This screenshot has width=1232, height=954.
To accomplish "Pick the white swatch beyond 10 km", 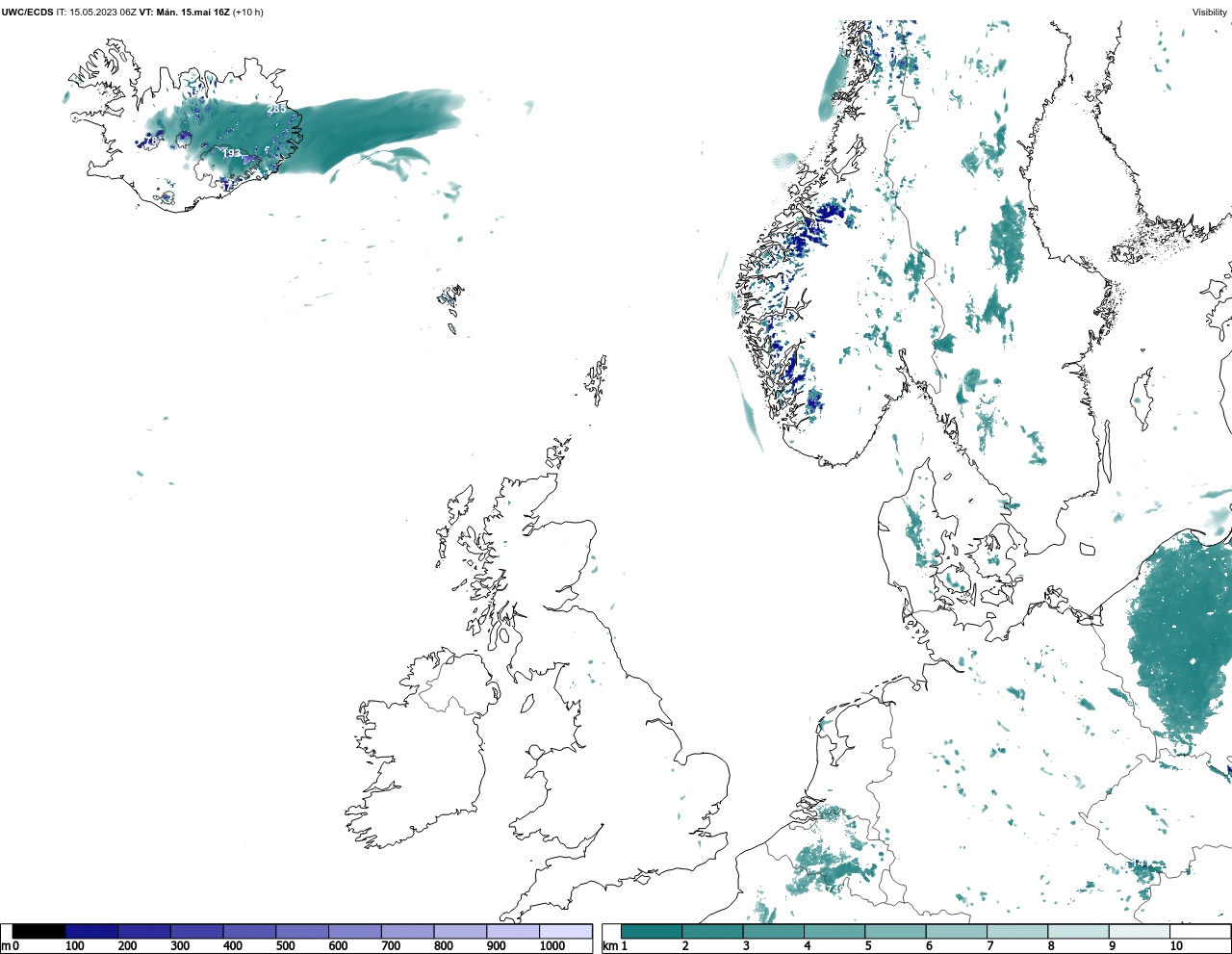I will [1200, 931].
